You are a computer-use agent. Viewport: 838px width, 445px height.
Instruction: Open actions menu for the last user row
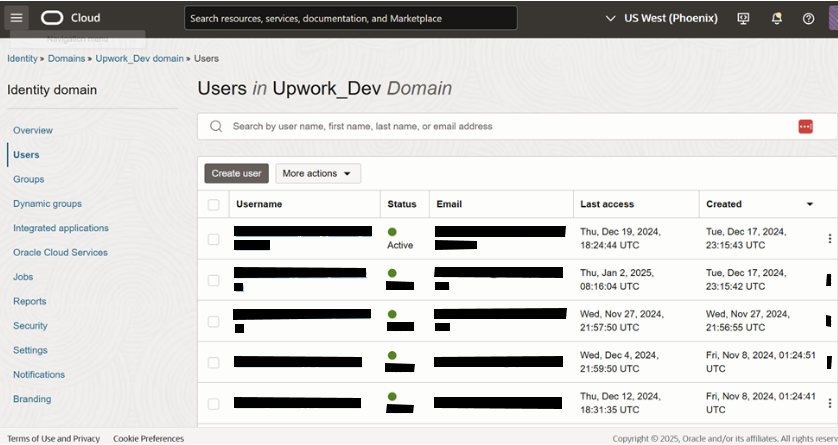[829, 403]
